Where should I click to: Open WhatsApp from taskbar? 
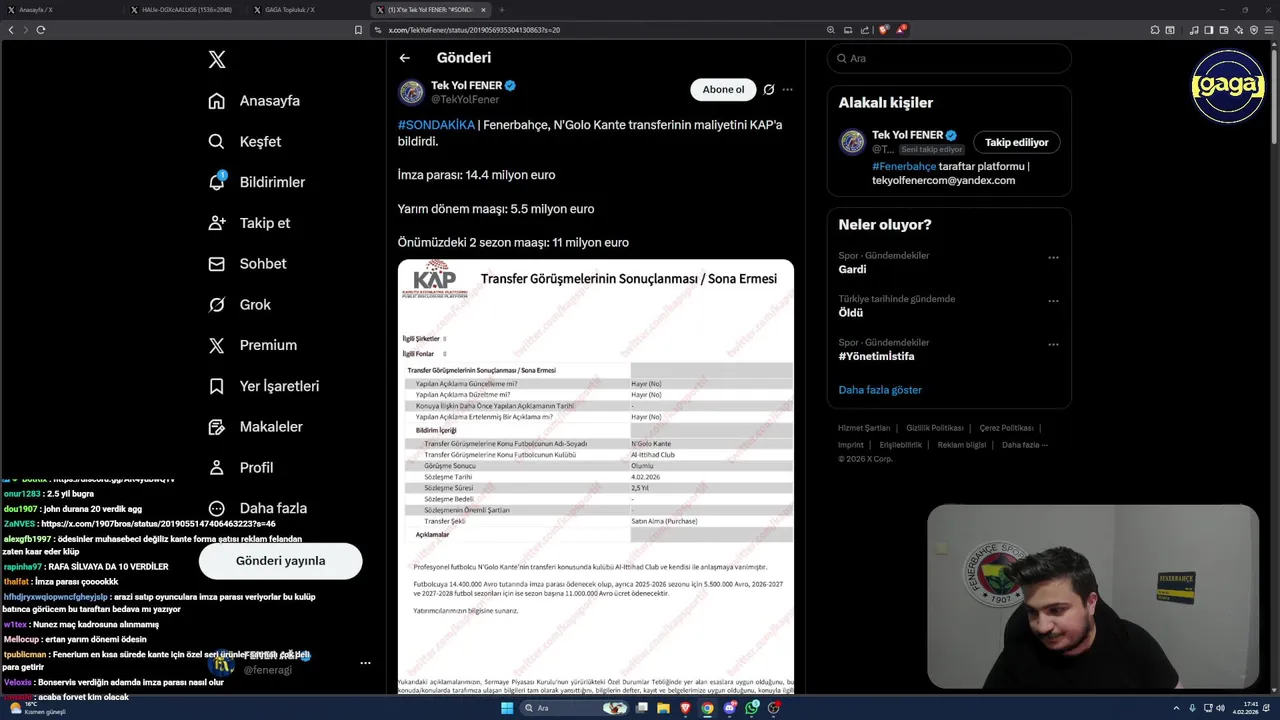click(x=752, y=708)
